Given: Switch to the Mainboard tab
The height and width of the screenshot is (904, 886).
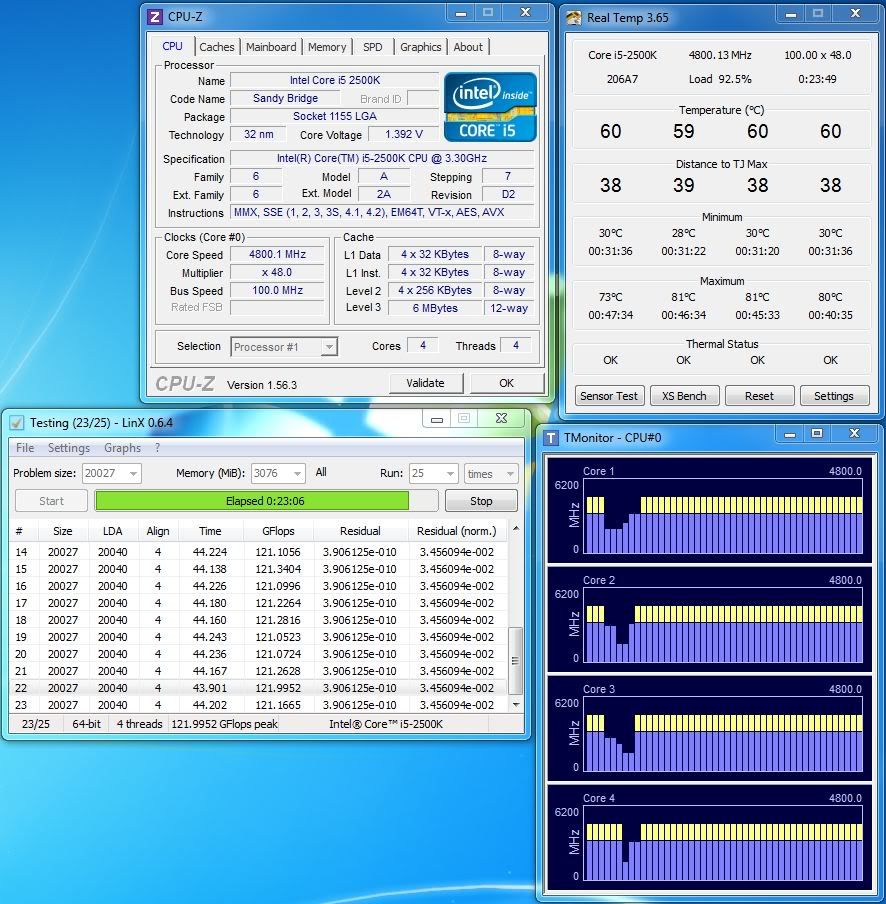Looking at the screenshot, I should (271, 47).
